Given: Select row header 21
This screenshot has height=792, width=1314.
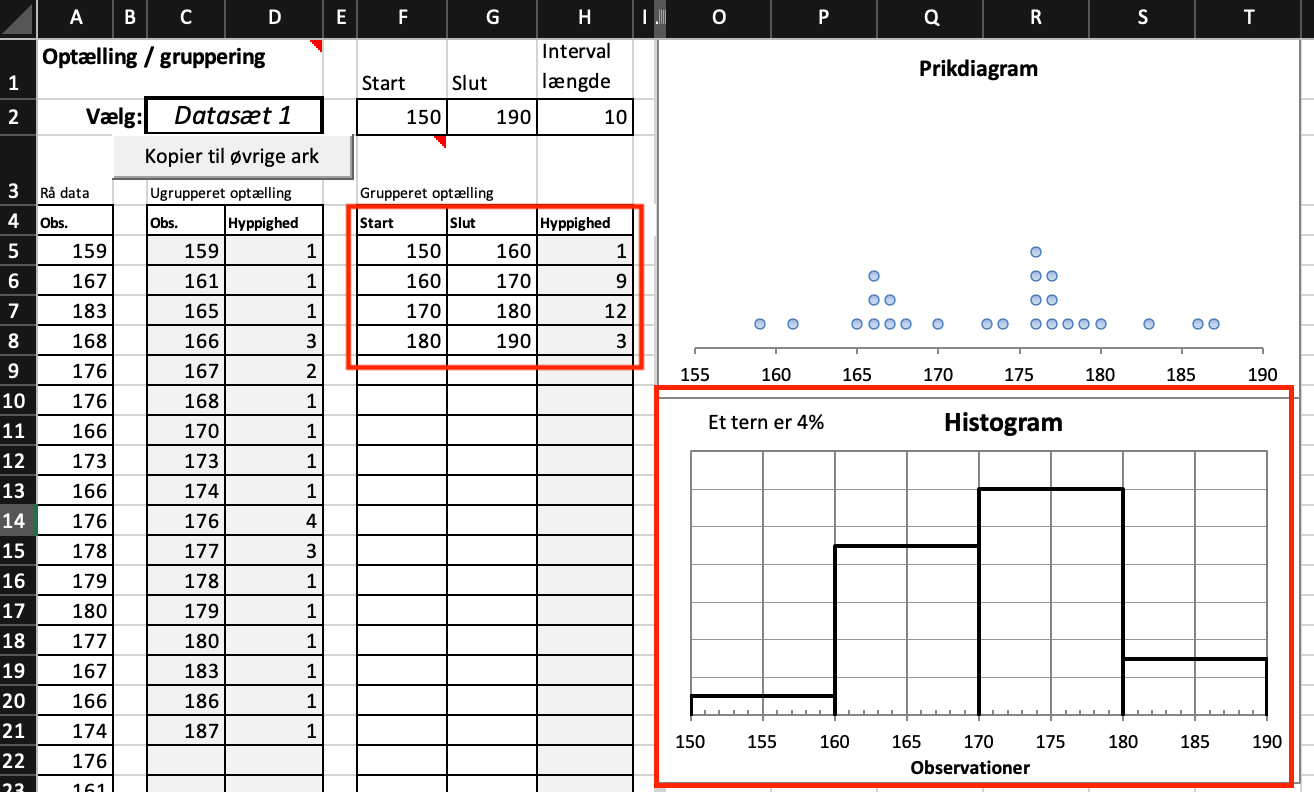Looking at the screenshot, I should pos(18,731).
